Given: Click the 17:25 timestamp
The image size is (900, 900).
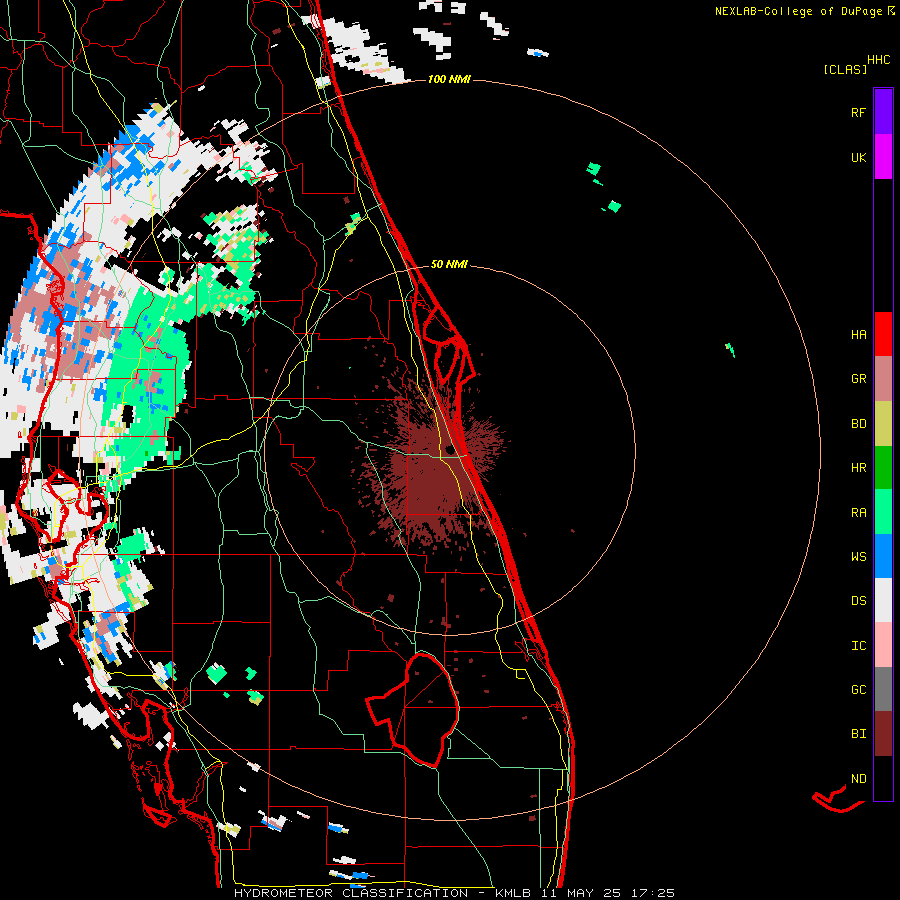Looking at the screenshot, I should pos(652,893).
